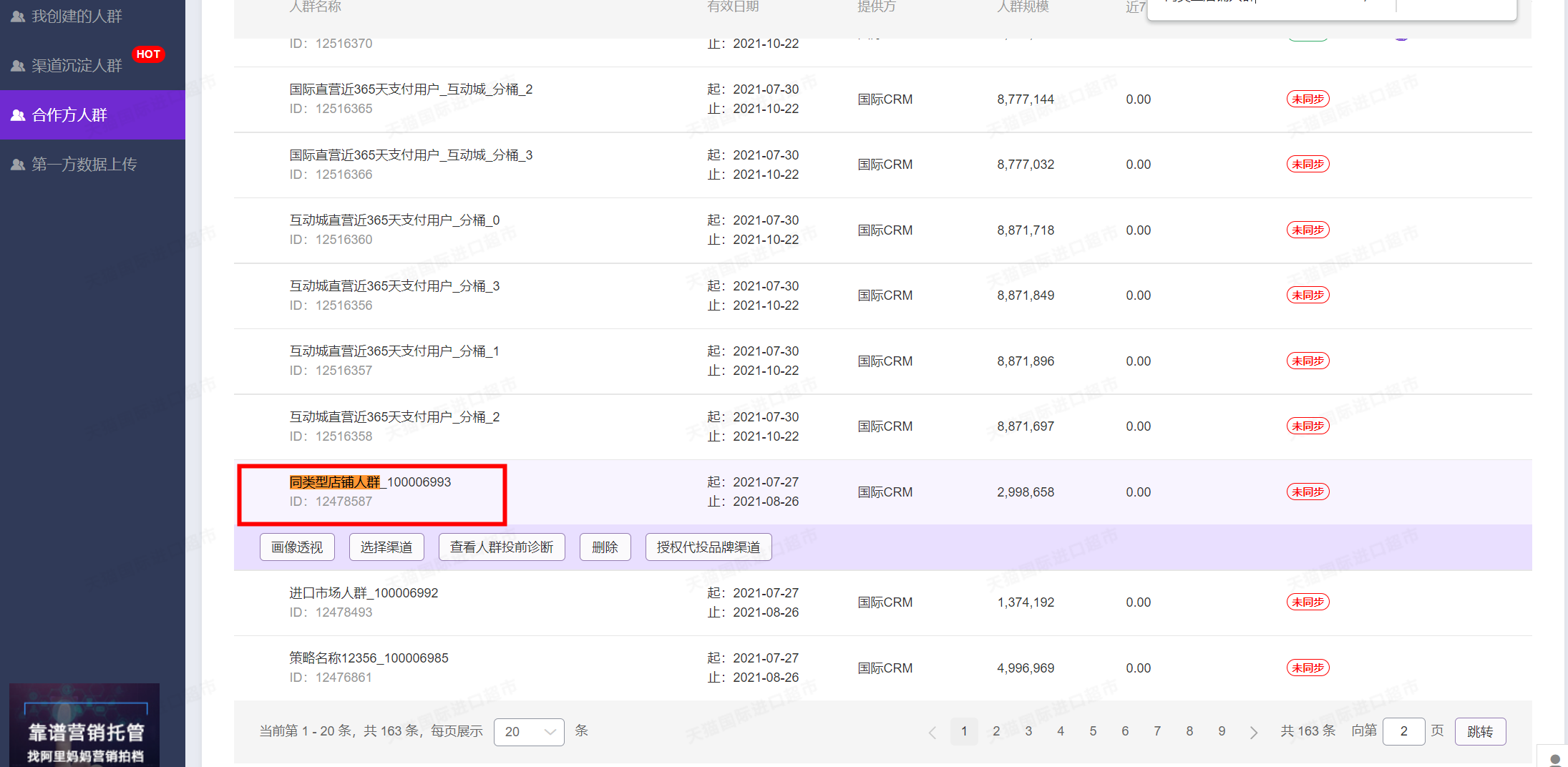Click the page number jump input field
Image resolution: width=1568 pixels, height=767 pixels.
[x=1403, y=731]
